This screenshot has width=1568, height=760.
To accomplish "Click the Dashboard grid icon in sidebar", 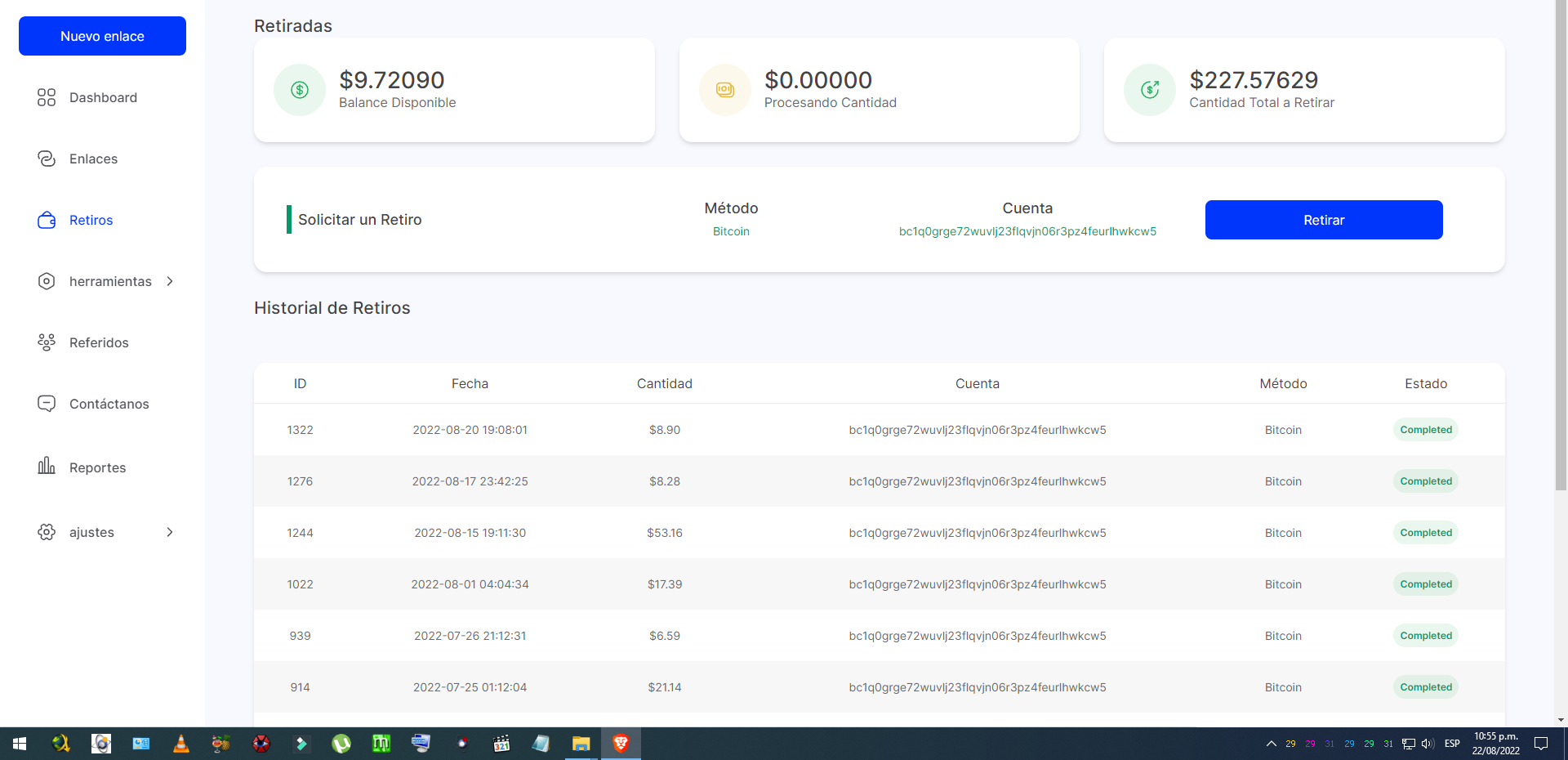I will click(x=47, y=97).
